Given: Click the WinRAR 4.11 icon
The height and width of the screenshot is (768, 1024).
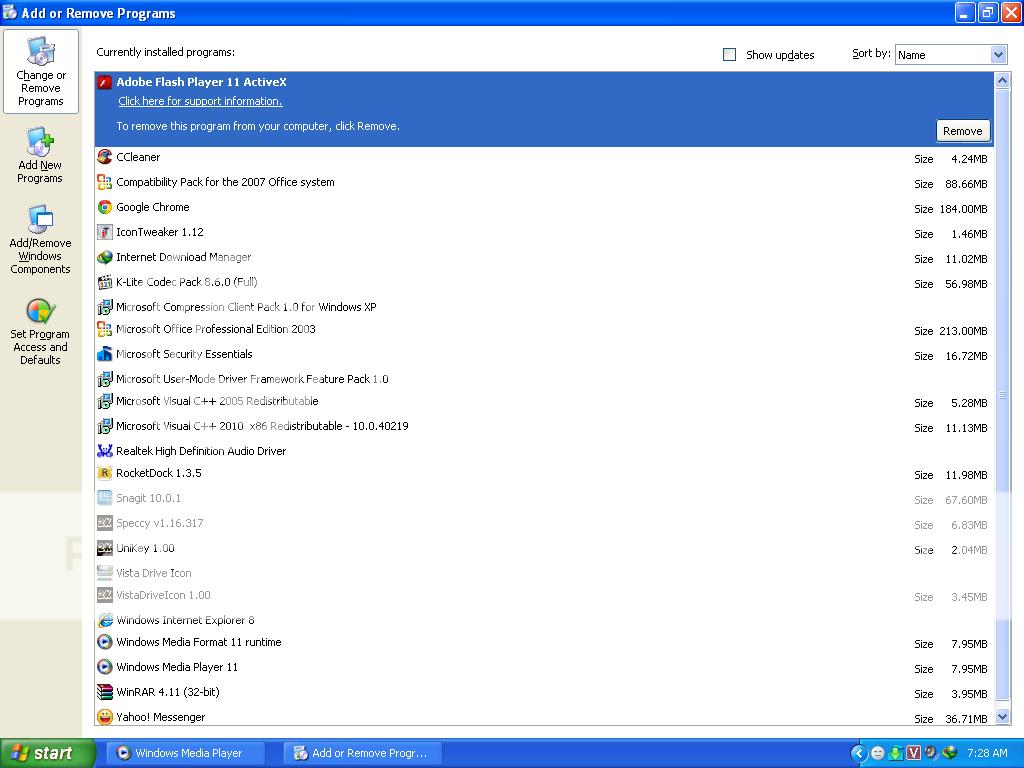Looking at the screenshot, I should (104, 692).
